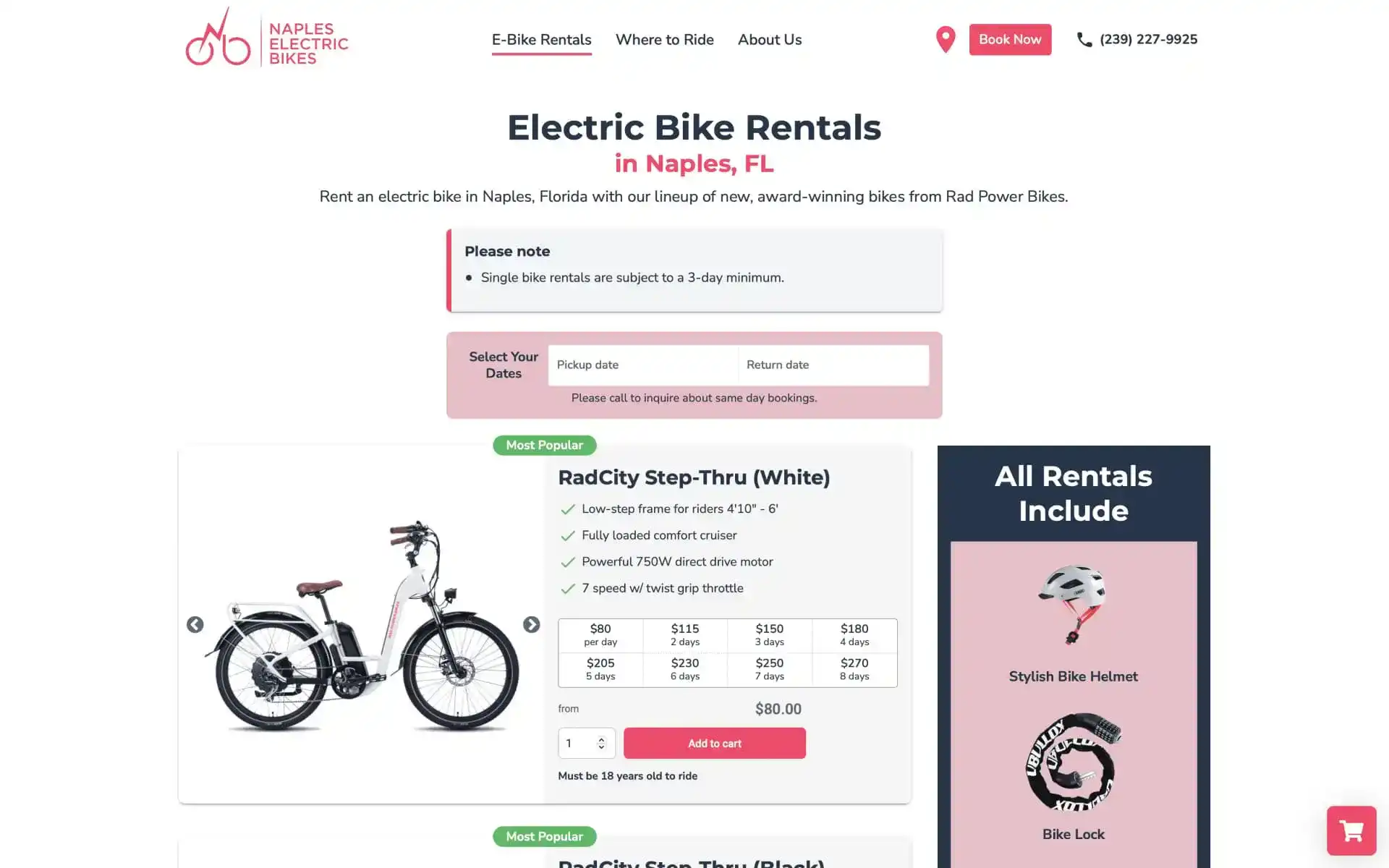Open the Pickup date field
1389x868 pixels.
point(642,365)
